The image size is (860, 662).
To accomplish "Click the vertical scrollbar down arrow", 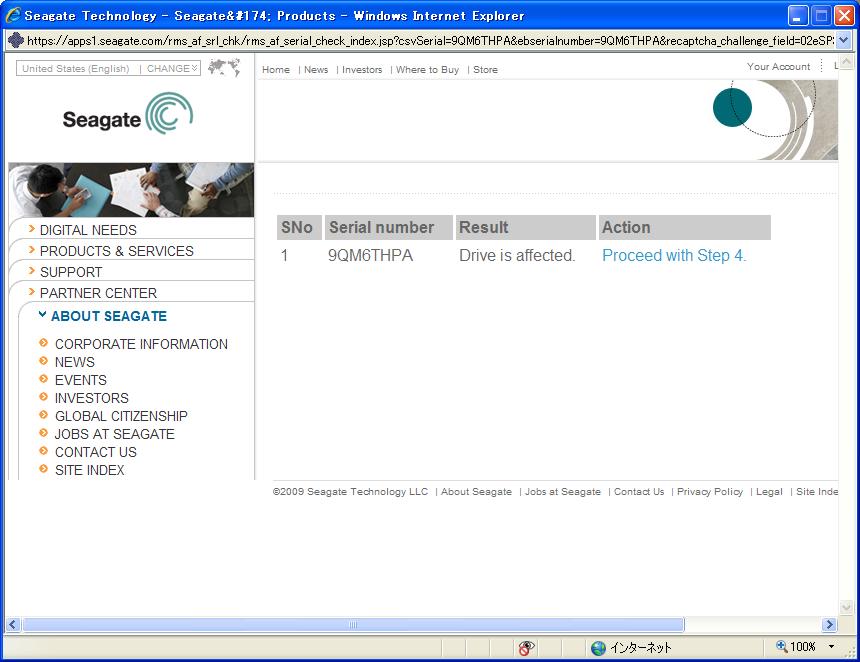I will point(846,607).
